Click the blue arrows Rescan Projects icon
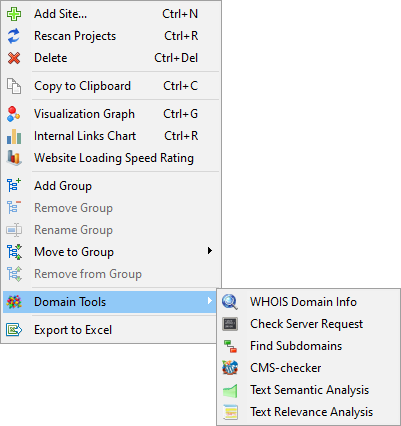Image resolution: width=401 pixels, height=426 pixels. tap(14, 36)
